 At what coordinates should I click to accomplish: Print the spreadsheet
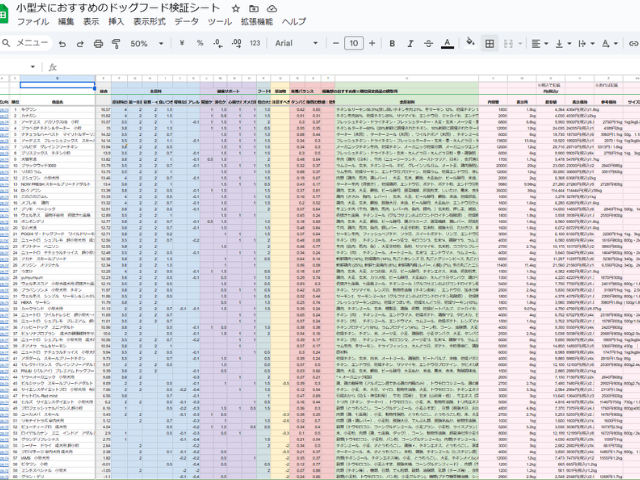point(98,43)
